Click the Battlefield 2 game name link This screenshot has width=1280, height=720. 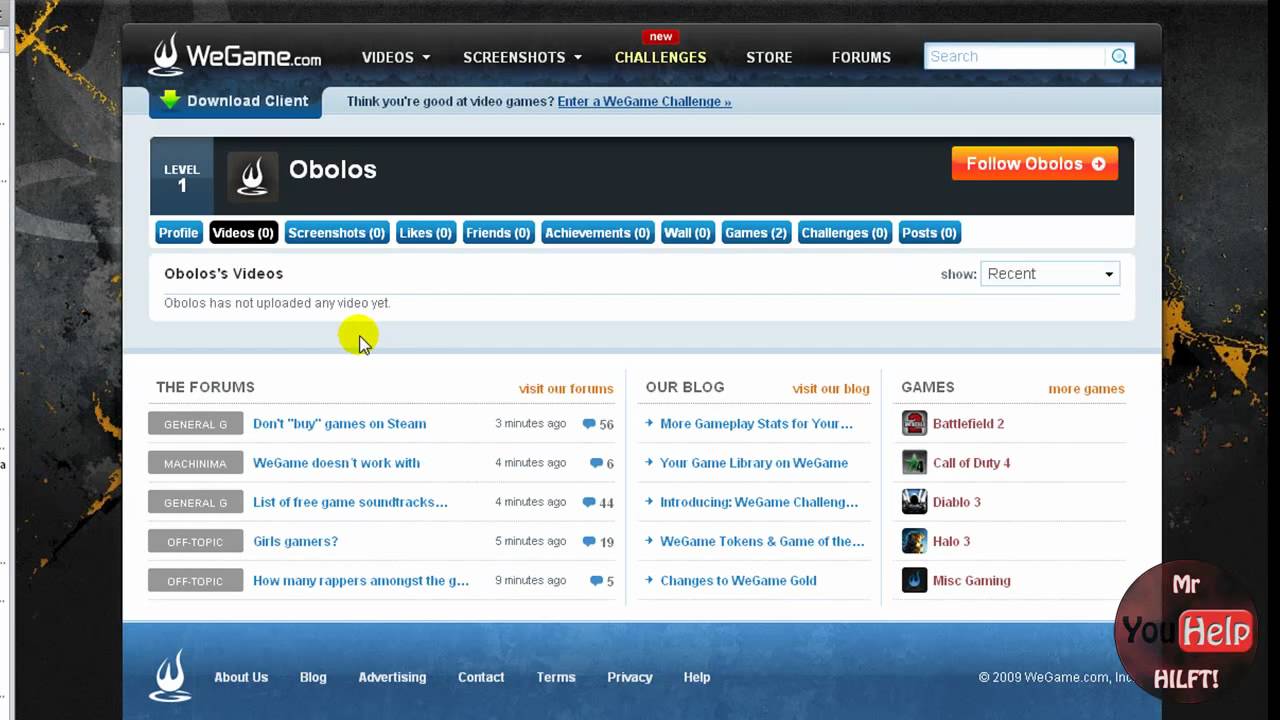[968, 424]
